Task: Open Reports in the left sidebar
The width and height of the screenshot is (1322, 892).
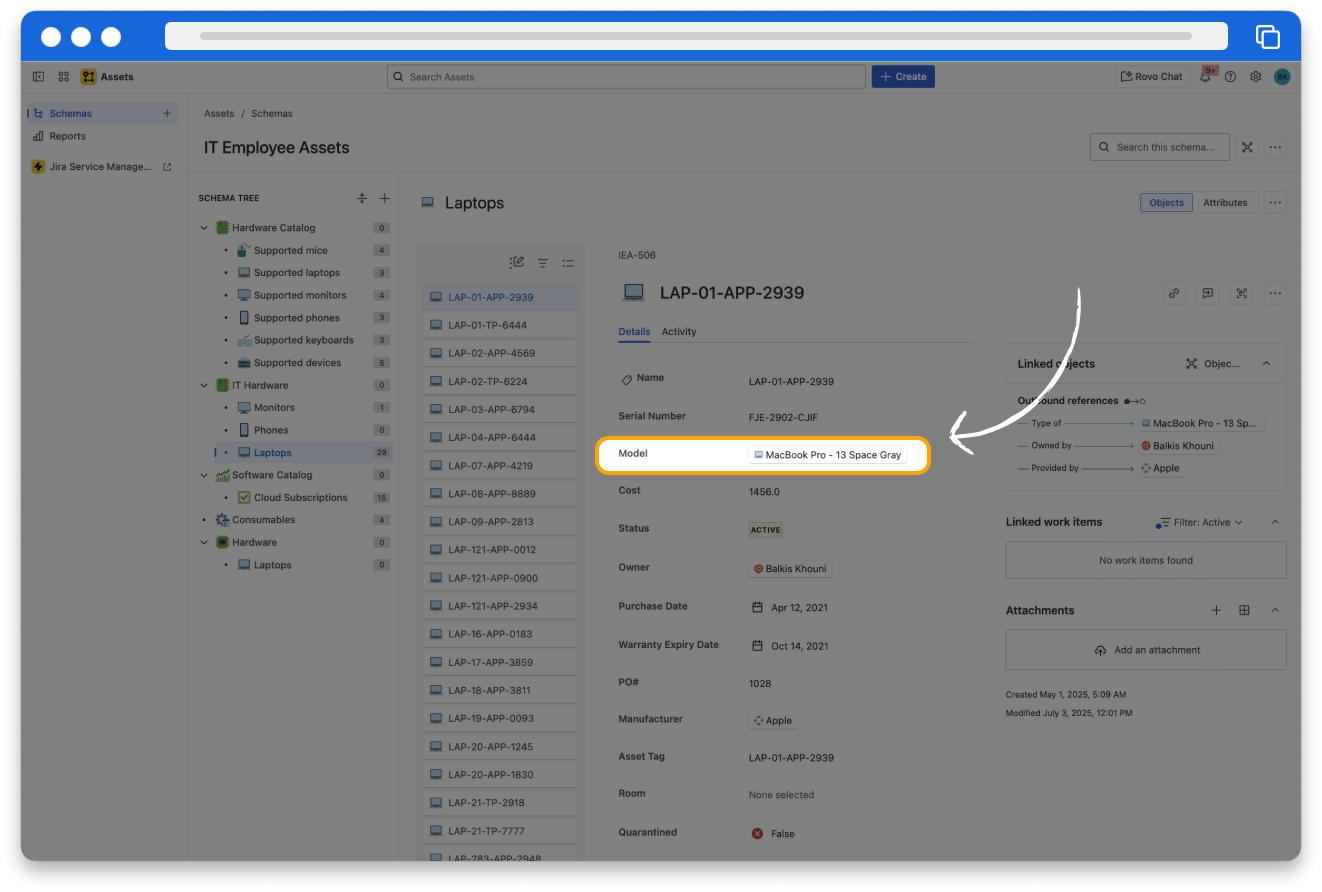Action: [x=67, y=136]
